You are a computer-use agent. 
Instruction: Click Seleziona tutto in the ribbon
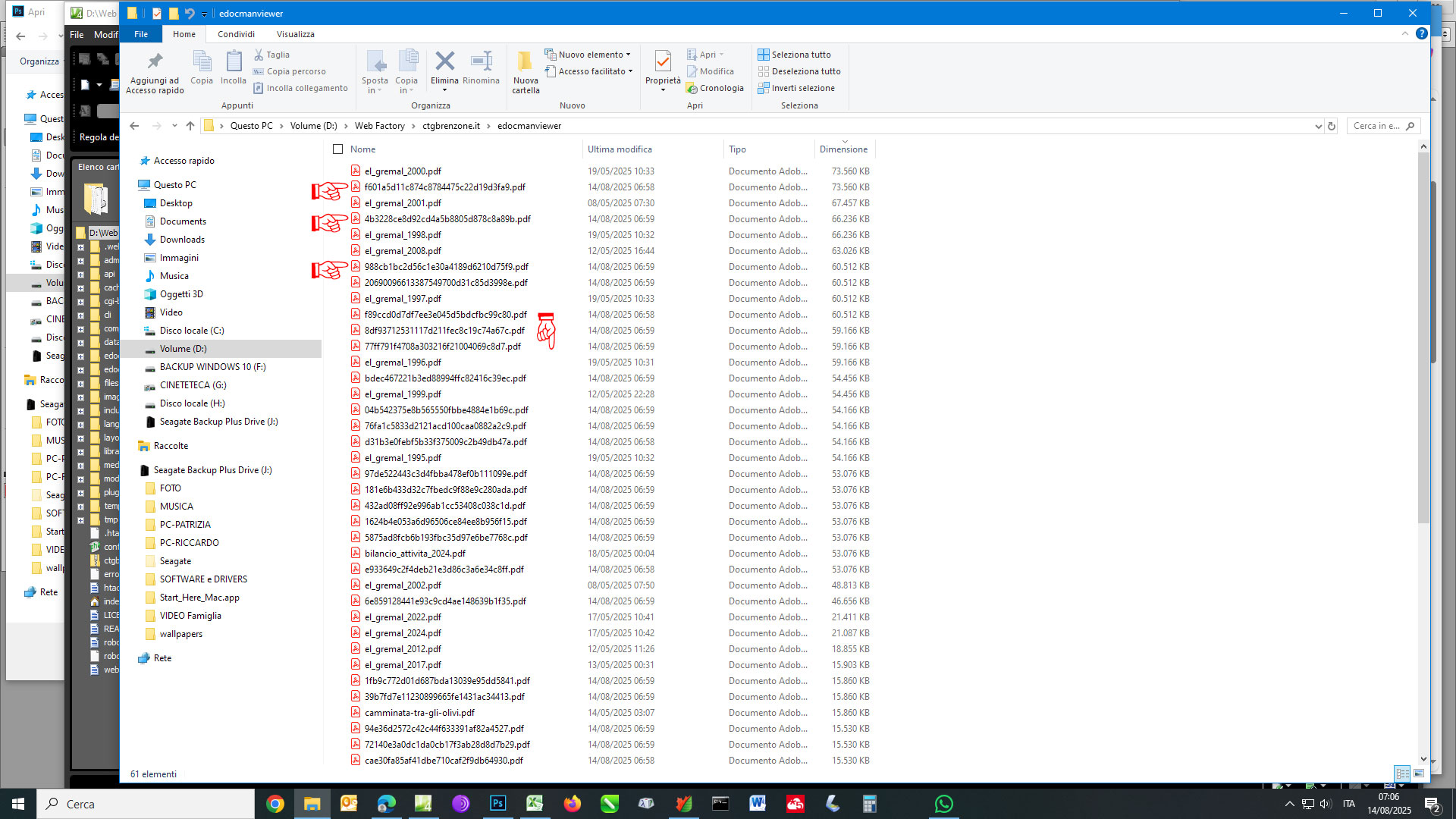(794, 55)
